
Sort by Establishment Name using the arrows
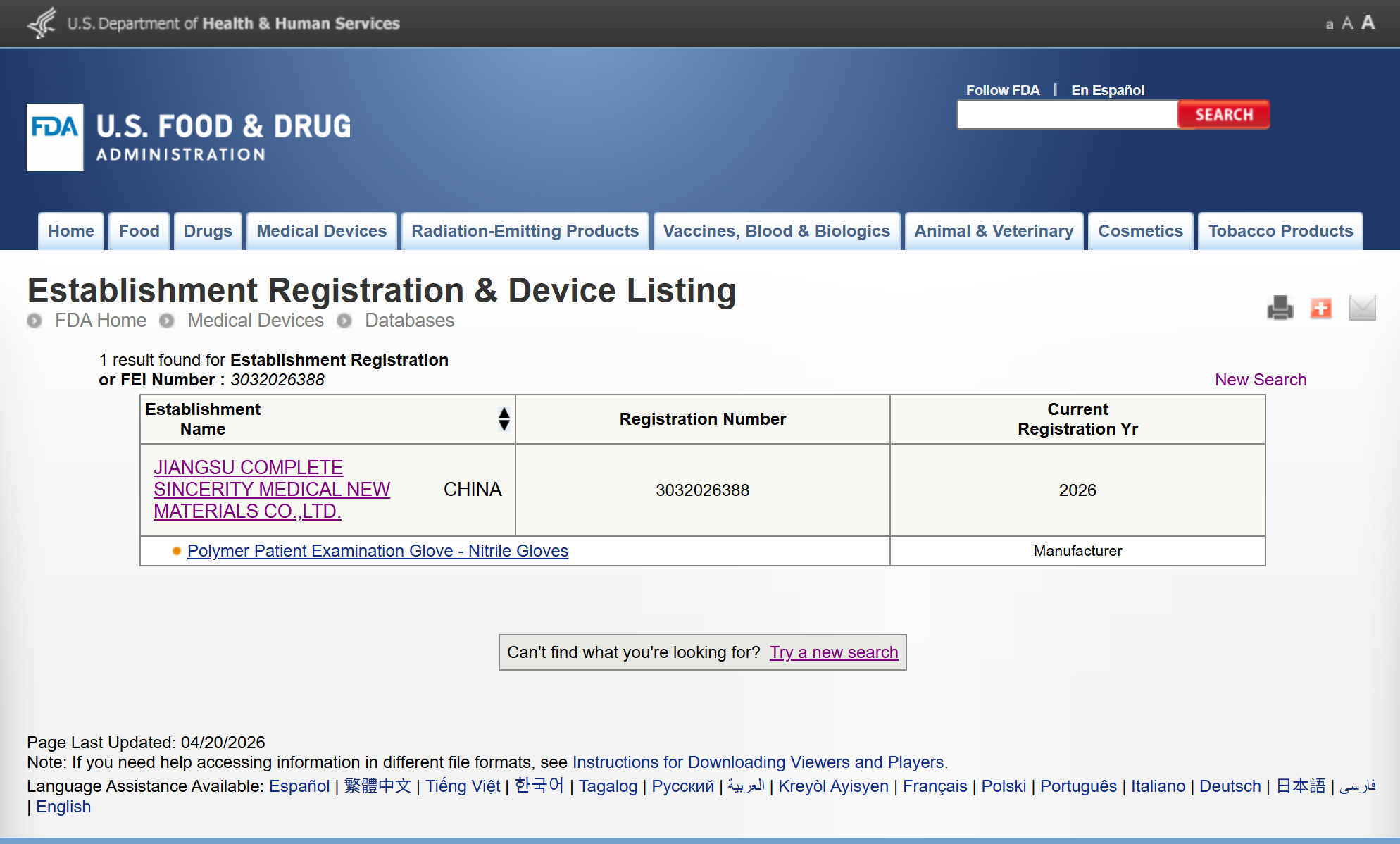pos(504,419)
